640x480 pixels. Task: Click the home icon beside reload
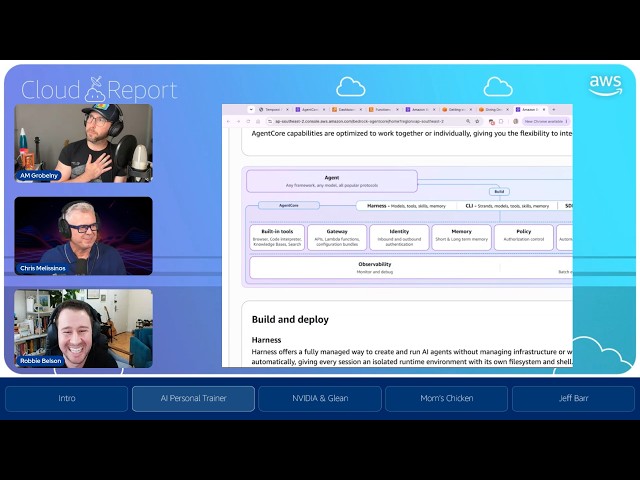tap(258, 122)
